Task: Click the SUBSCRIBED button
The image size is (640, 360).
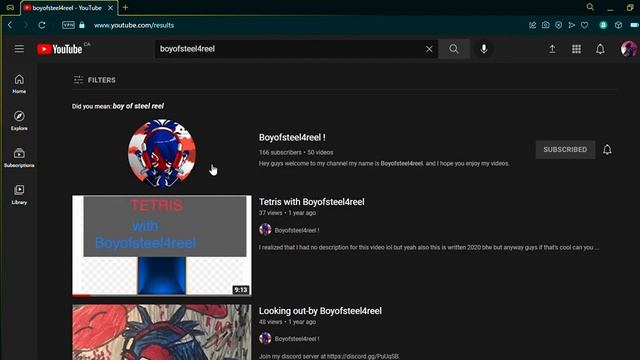Action: [565, 150]
